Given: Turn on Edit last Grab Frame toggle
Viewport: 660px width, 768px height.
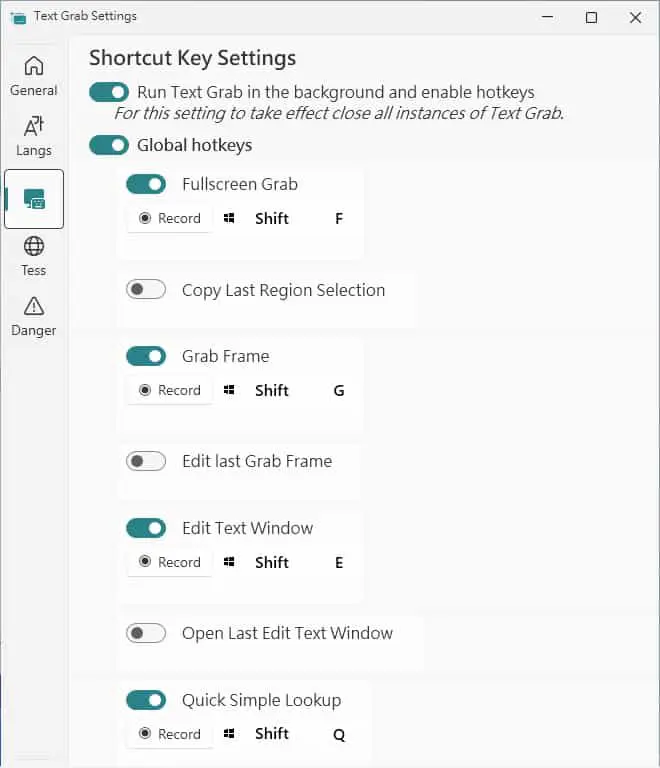Looking at the screenshot, I should [x=146, y=461].
